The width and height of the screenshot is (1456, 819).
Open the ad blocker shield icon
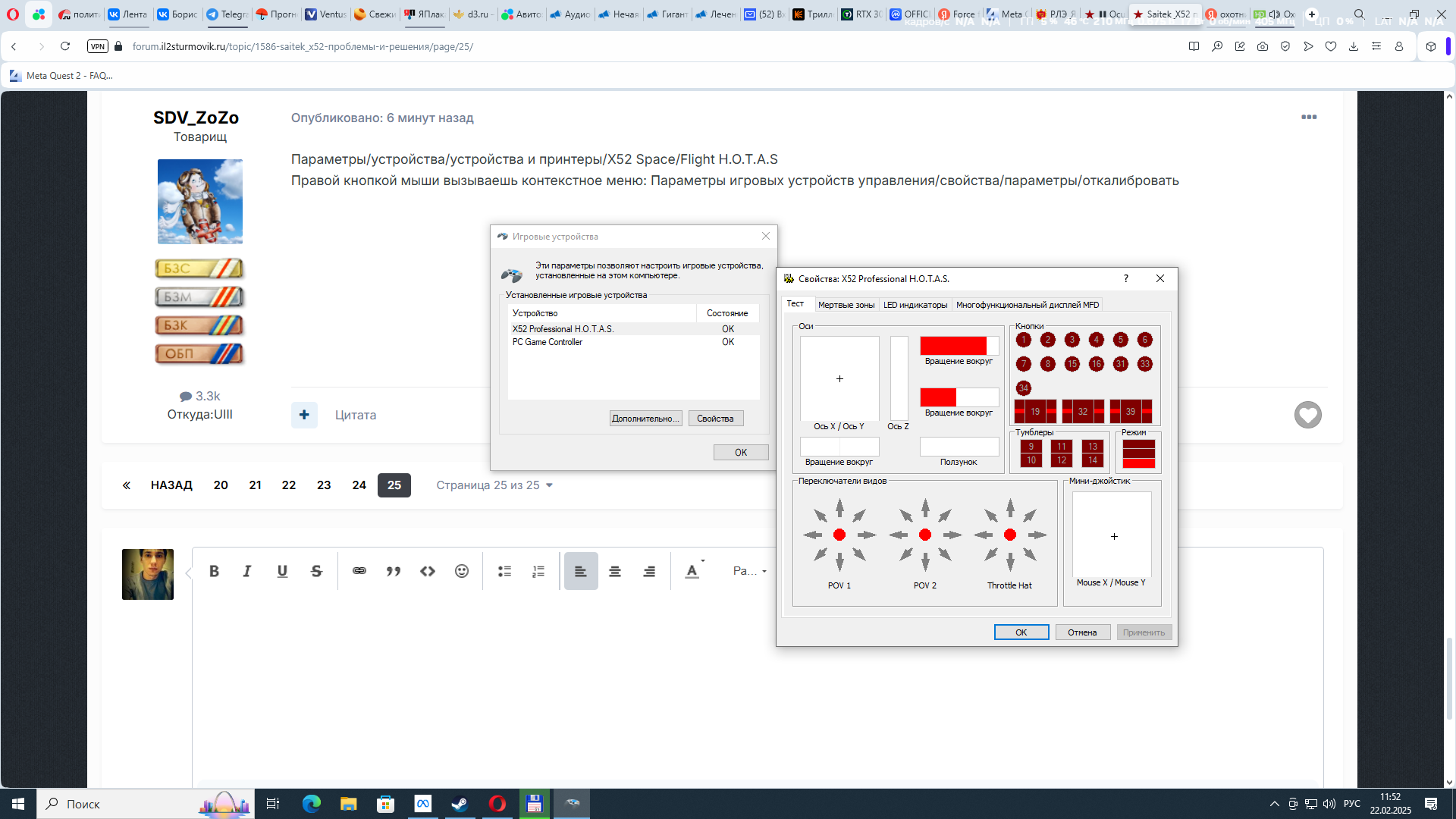(x=1285, y=46)
